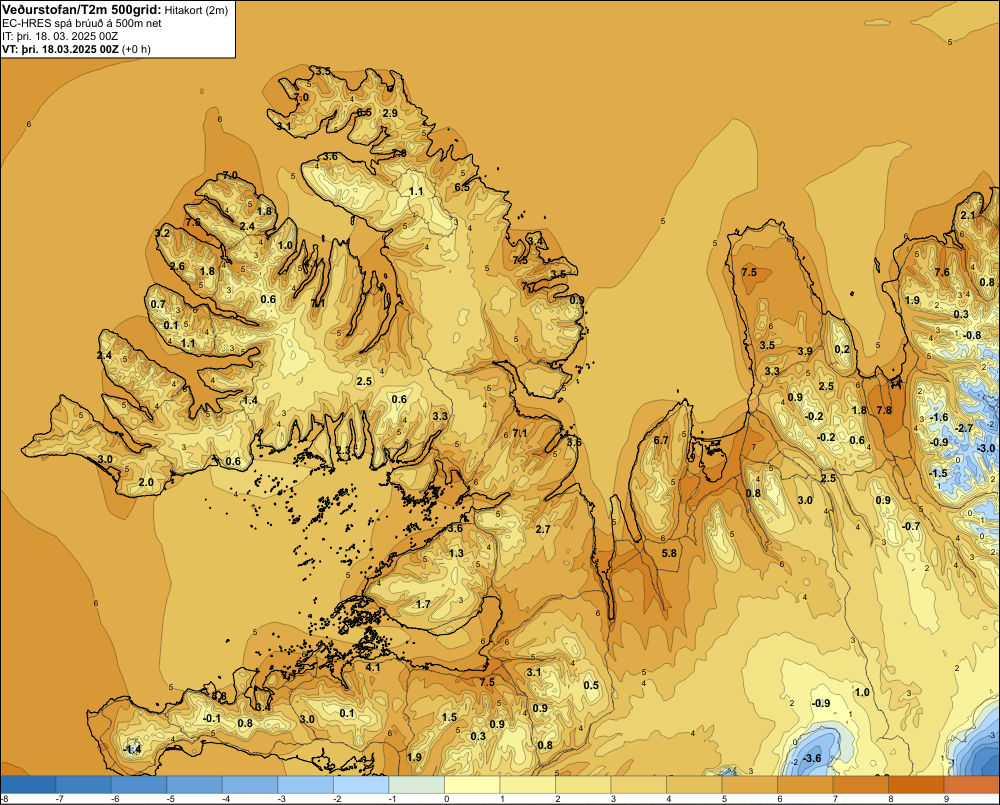The height and width of the screenshot is (805, 1000).
Task: Click the "3.2" temperature value
Action: coord(163,233)
